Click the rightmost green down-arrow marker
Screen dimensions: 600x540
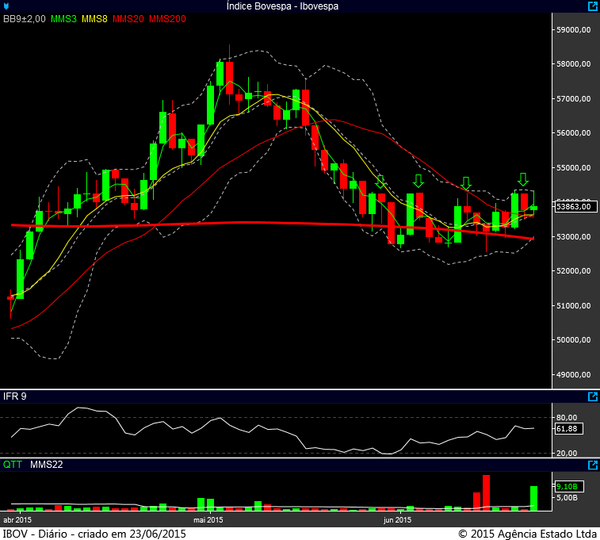(x=522, y=180)
